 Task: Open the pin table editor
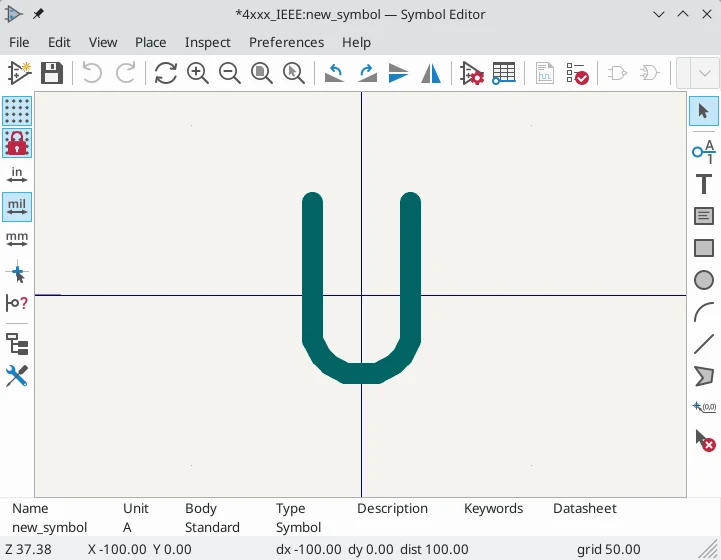click(504, 73)
